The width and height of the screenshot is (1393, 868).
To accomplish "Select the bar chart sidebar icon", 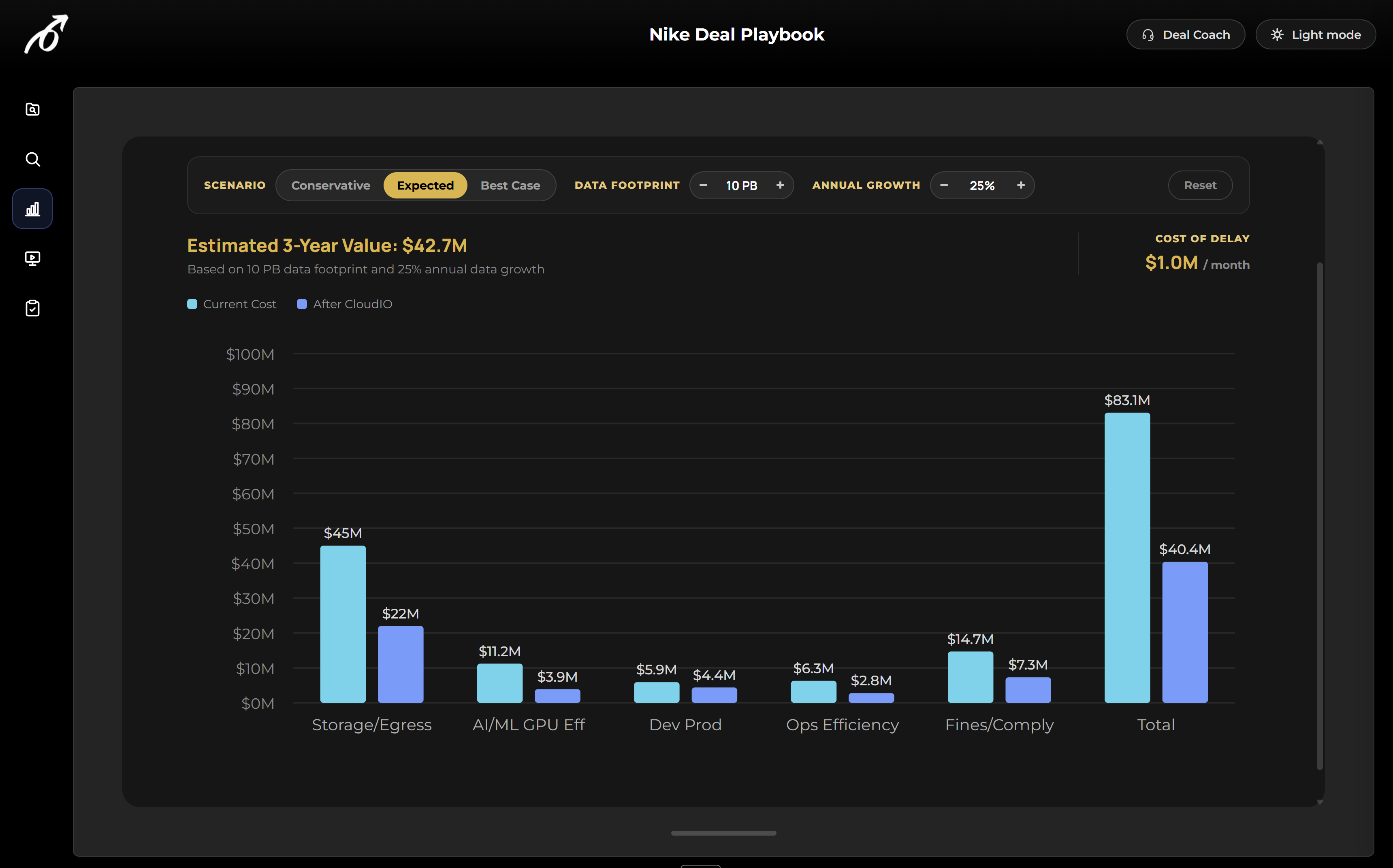I will click(33, 208).
